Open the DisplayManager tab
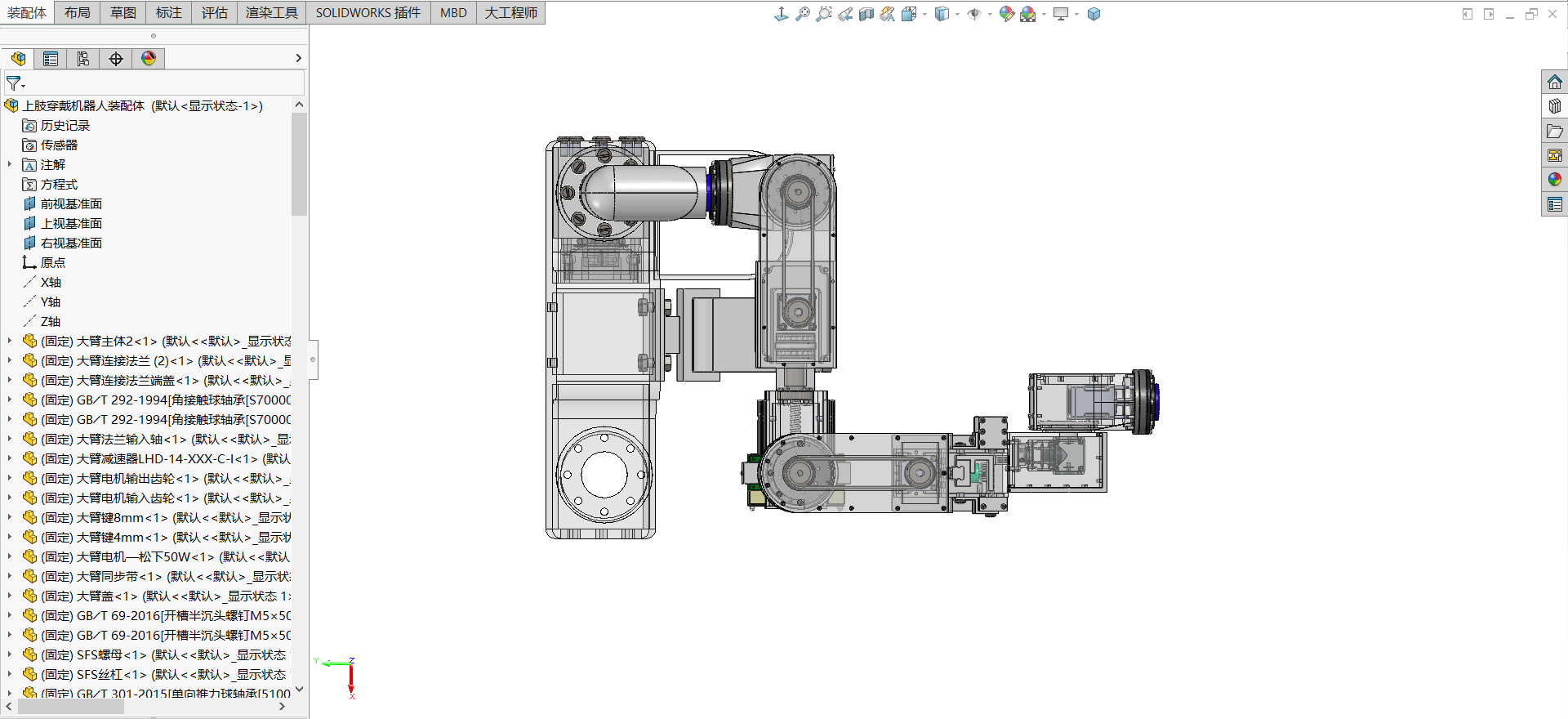This screenshot has width=1568, height=719. click(149, 58)
